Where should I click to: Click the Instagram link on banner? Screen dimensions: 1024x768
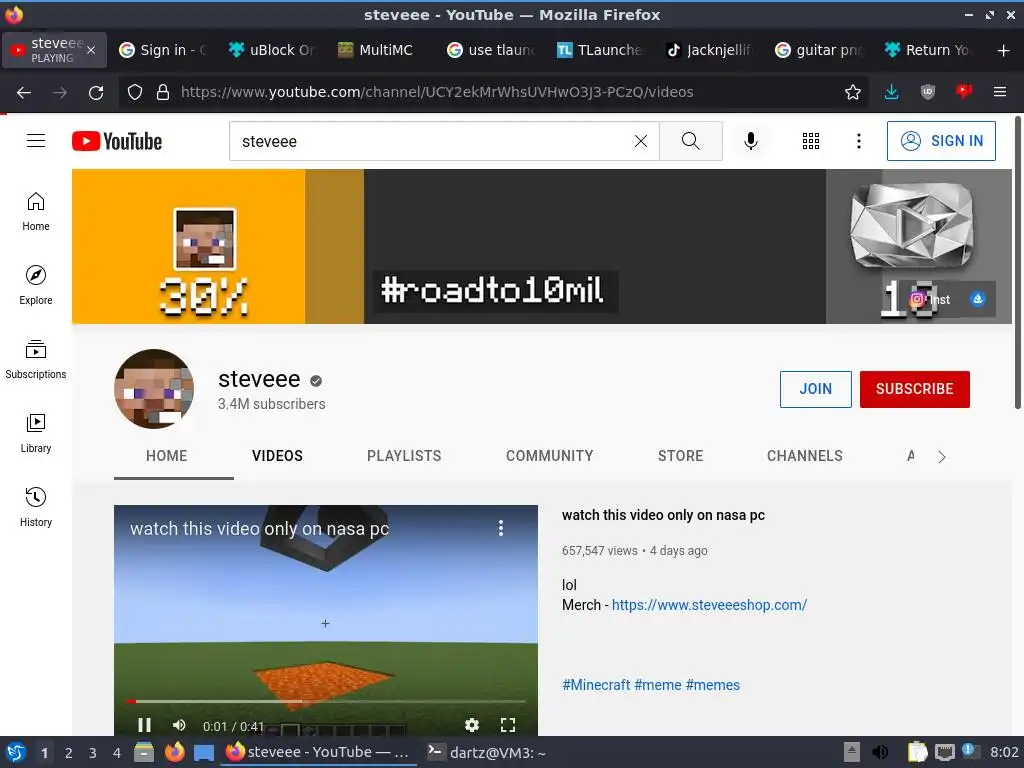tap(929, 299)
